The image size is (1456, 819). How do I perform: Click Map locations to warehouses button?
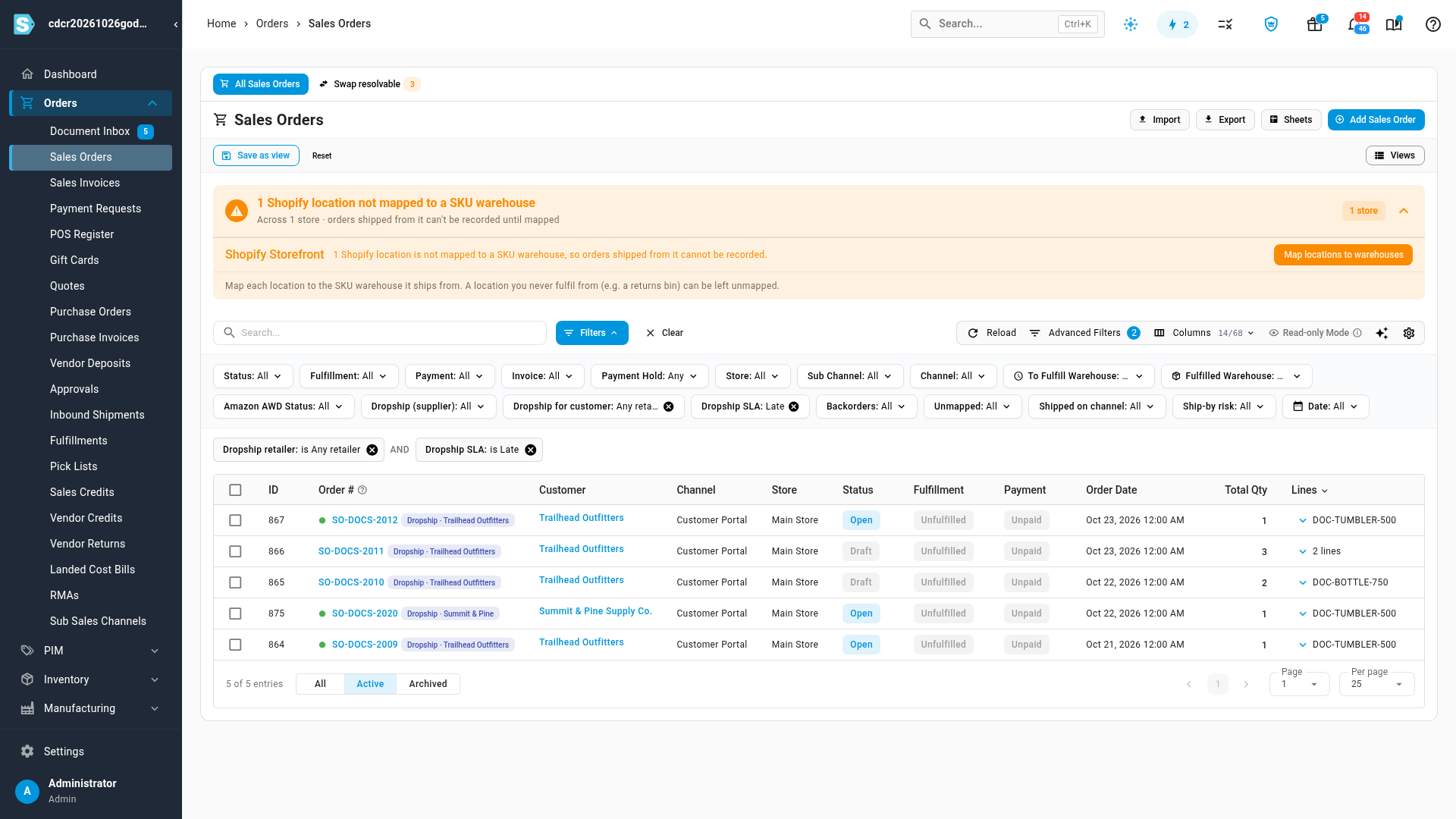click(x=1343, y=255)
